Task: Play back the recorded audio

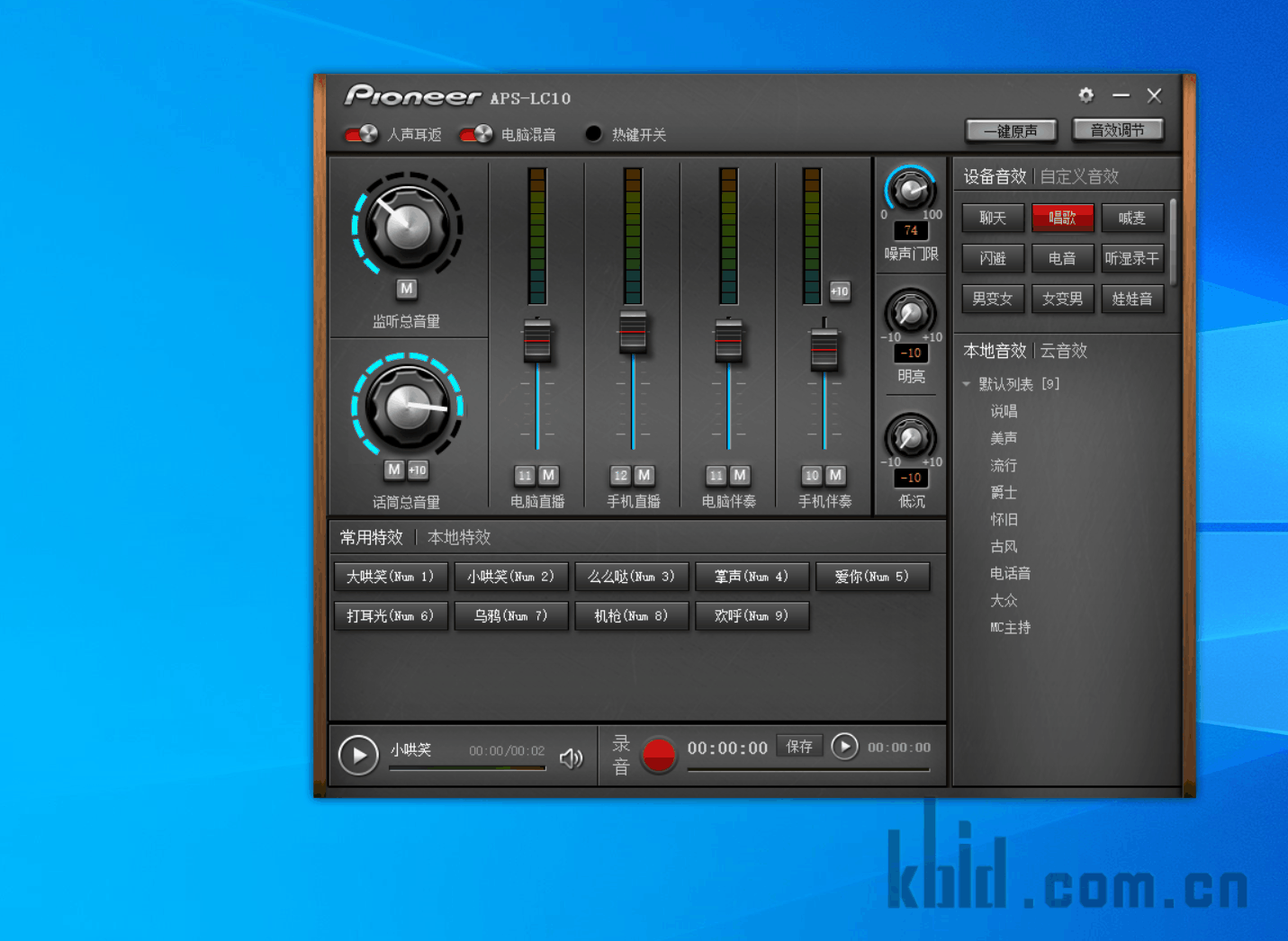Action: pos(844,747)
